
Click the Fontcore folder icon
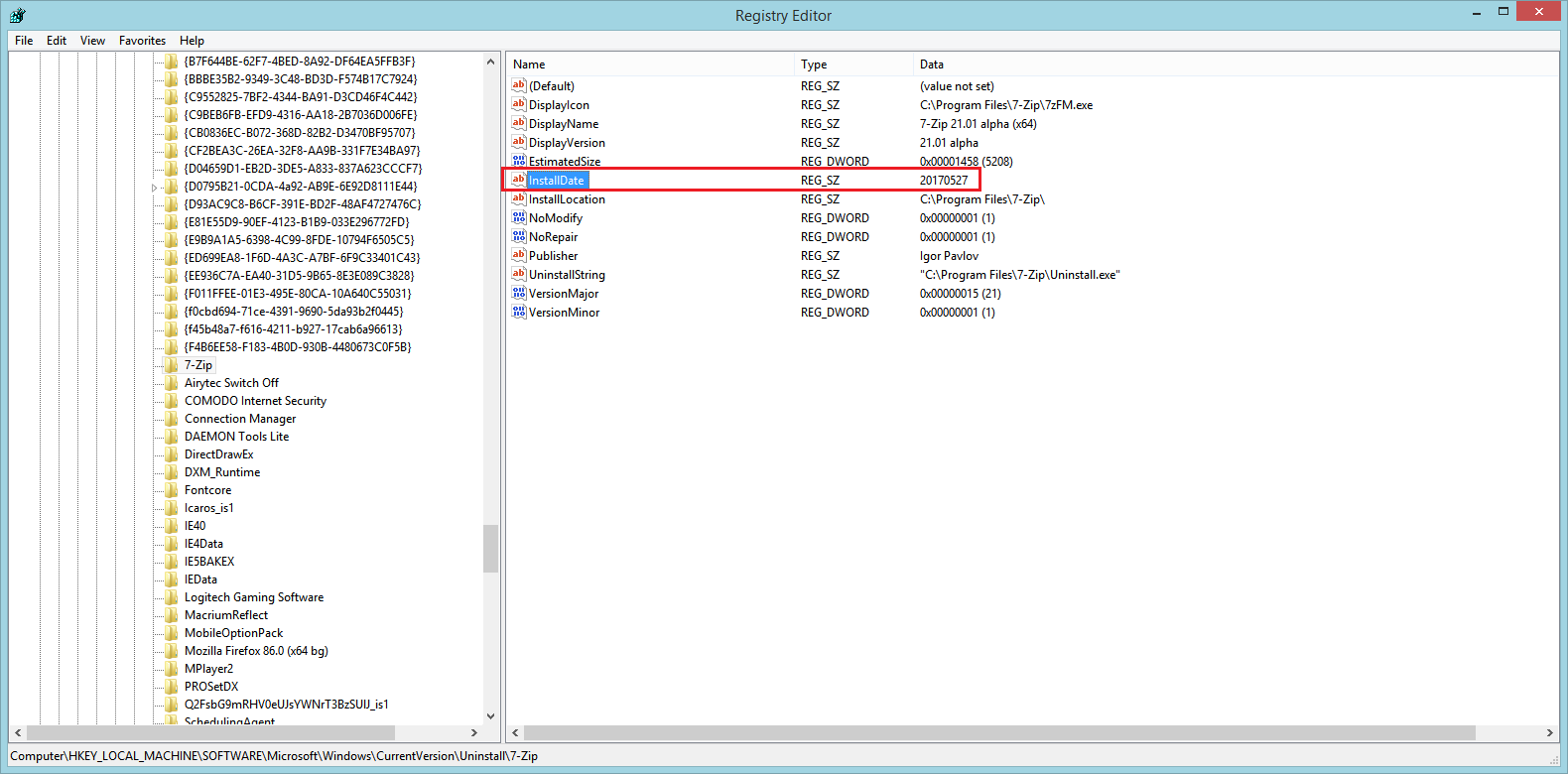click(x=172, y=490)
